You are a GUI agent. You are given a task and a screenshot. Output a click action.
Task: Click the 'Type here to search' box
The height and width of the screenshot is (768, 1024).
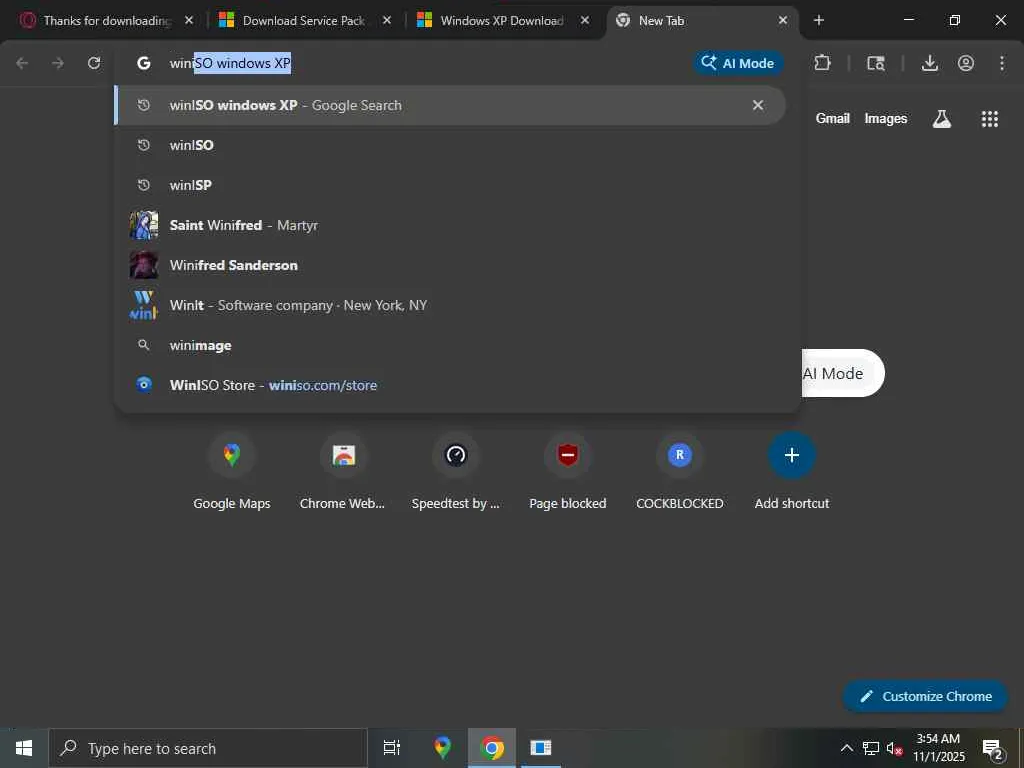(208, 748)
